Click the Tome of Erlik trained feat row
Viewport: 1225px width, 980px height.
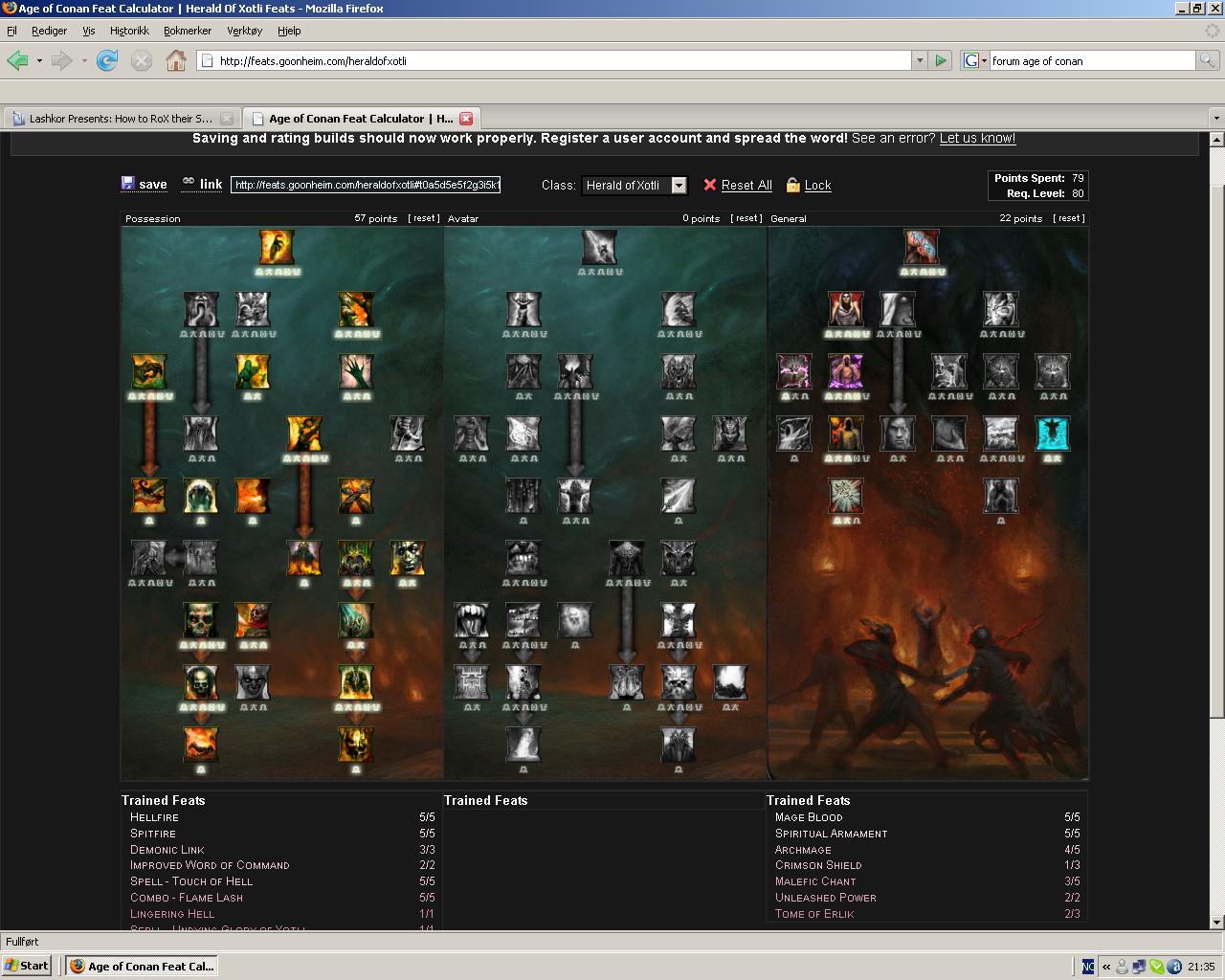pyautogui.click(x=926, y=913)
